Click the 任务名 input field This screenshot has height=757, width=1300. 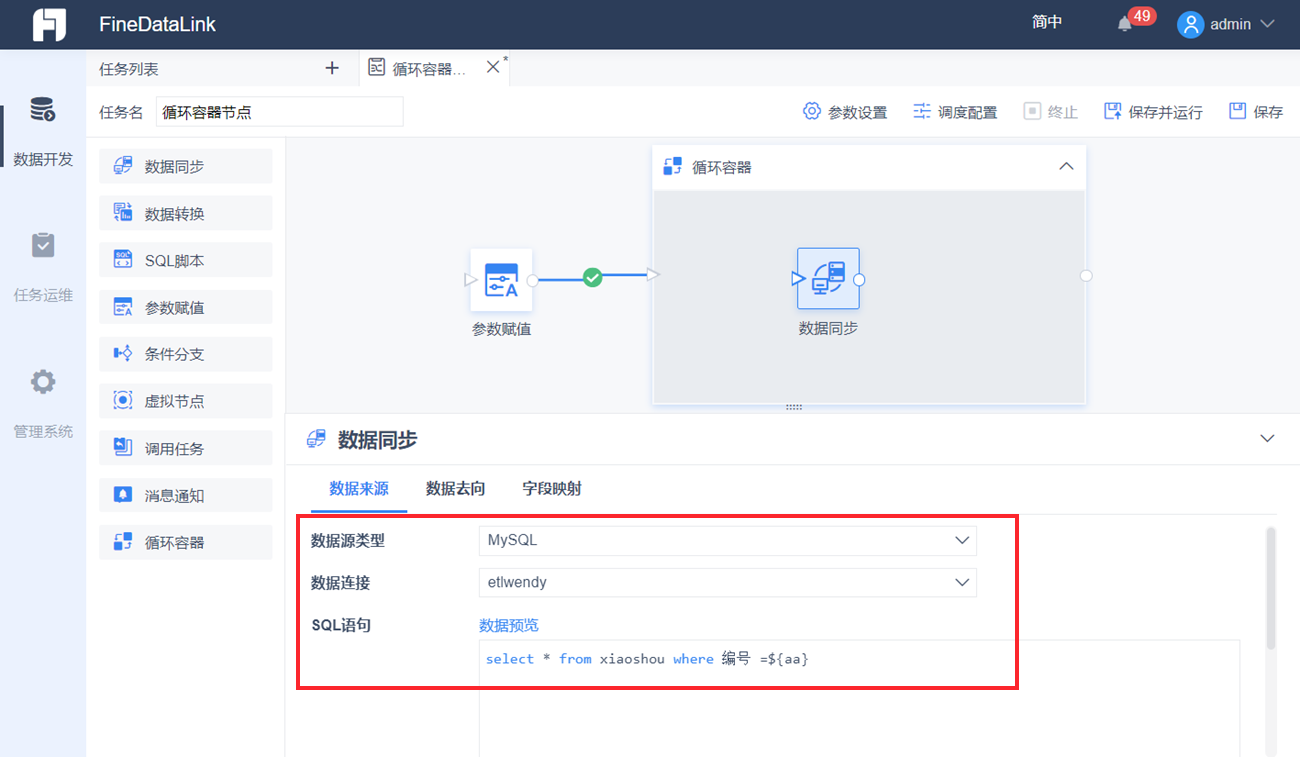(280, 112)
